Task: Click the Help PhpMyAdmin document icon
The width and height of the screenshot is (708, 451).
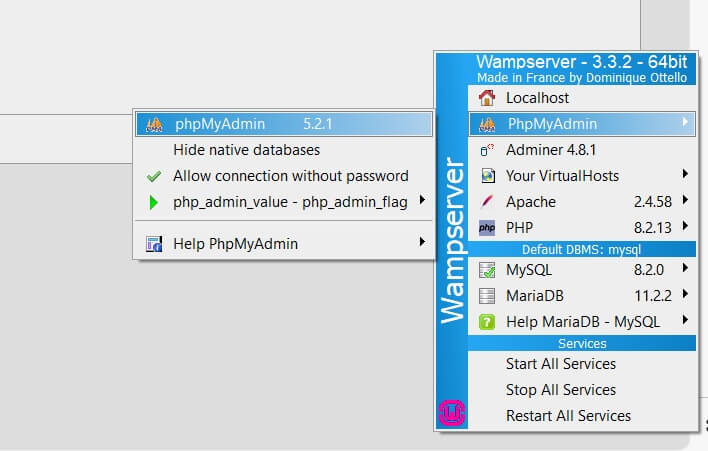Action: [x=154, y=244]
